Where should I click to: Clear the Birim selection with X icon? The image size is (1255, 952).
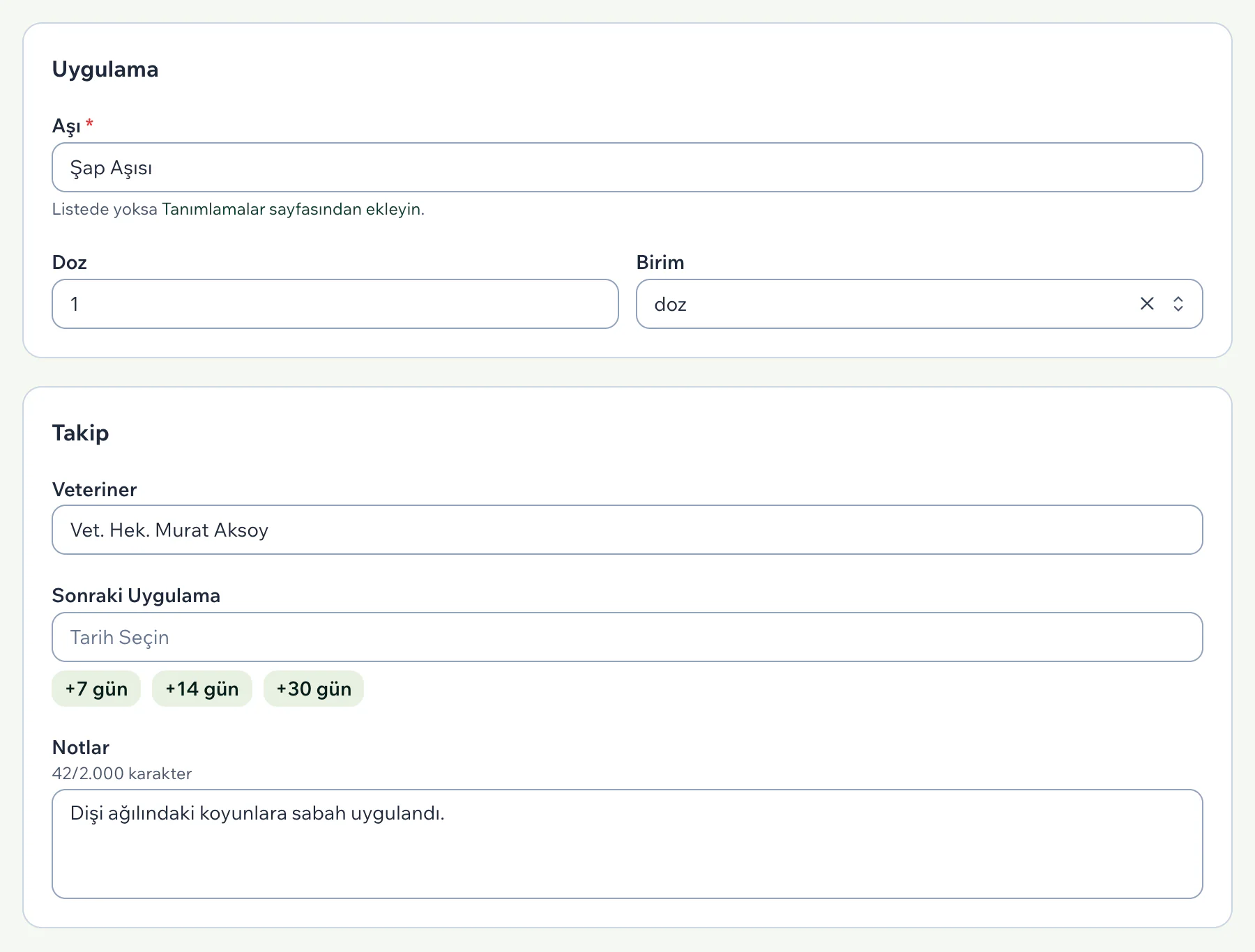1147,304
